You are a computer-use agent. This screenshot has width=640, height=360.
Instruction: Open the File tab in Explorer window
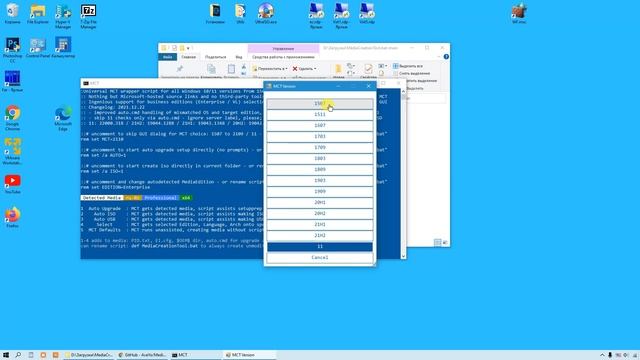pyautogui.click(x=168, y=57)
